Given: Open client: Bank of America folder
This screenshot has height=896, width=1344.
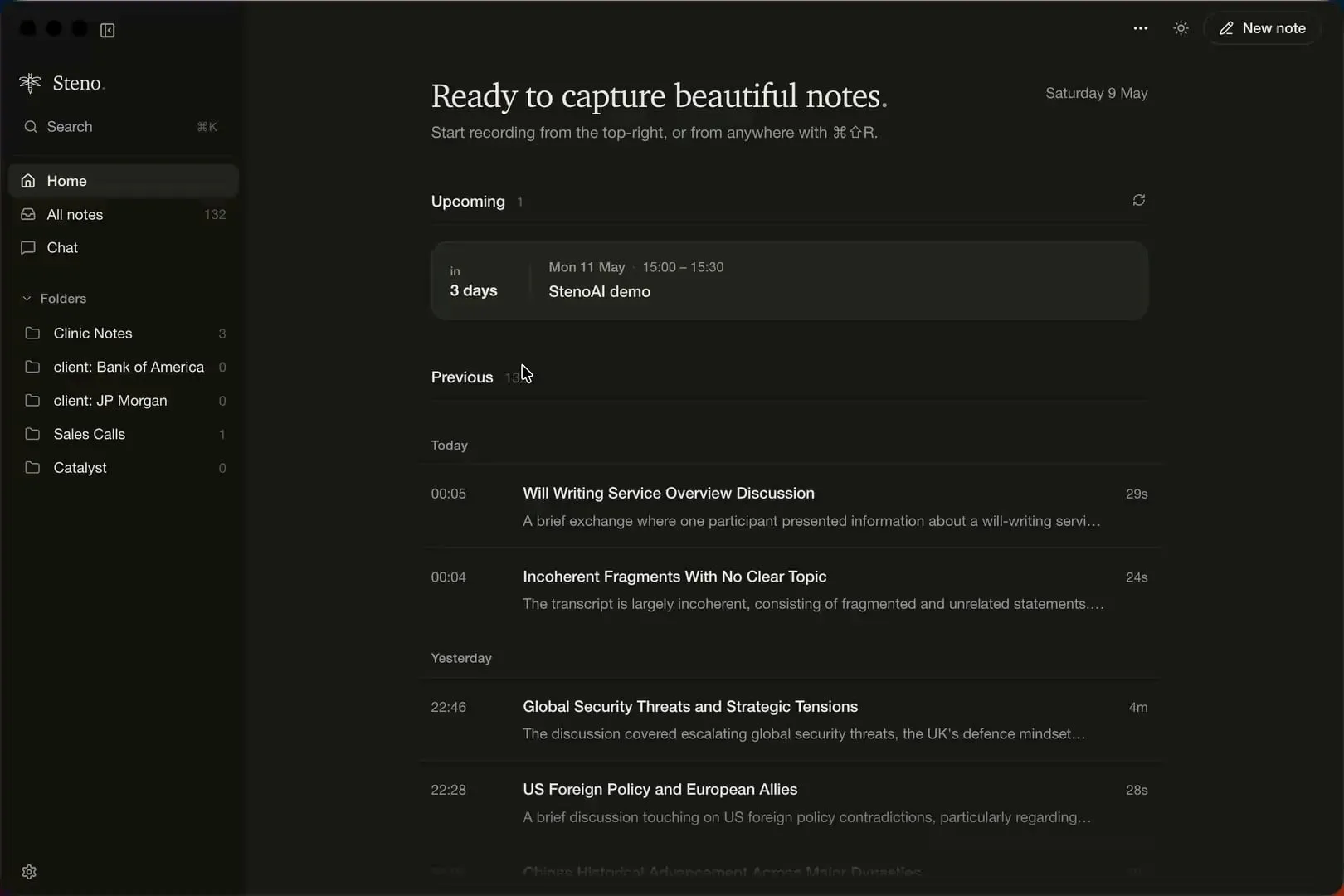Looking at the screenshot, I should coord(124,367).
